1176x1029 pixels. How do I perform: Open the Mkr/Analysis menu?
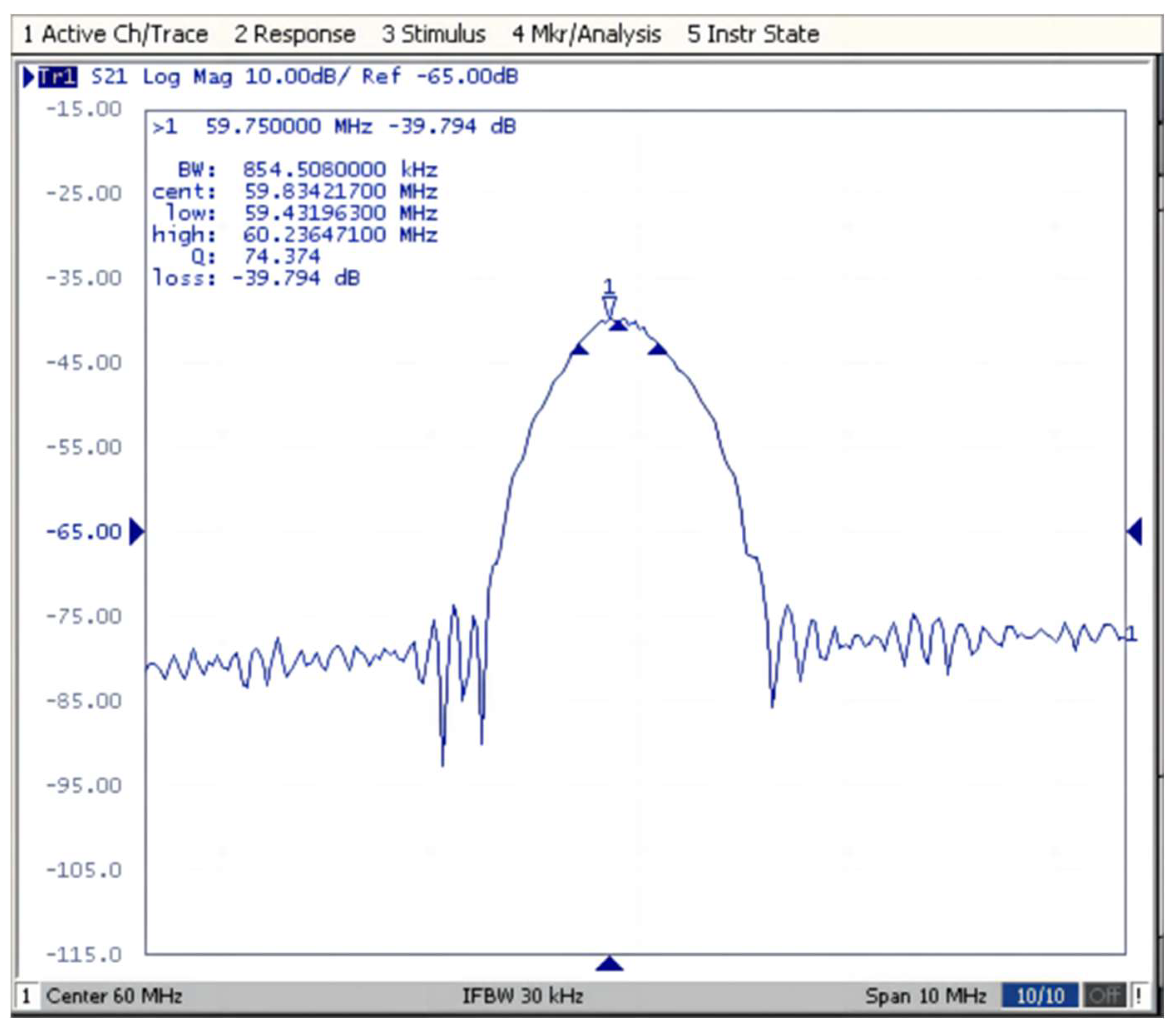[586, 35]
